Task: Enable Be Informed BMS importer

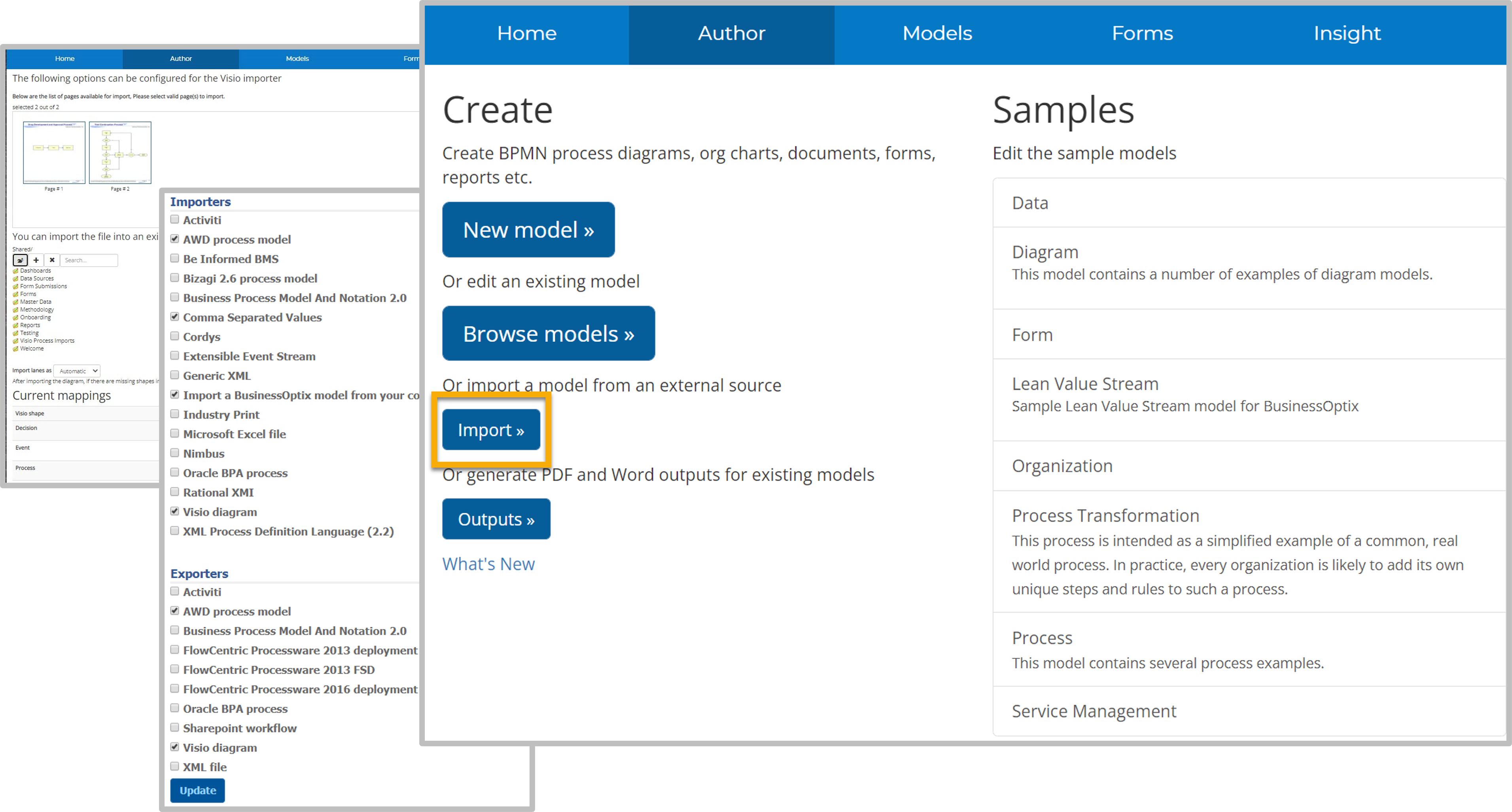Action: coord(174,258)
